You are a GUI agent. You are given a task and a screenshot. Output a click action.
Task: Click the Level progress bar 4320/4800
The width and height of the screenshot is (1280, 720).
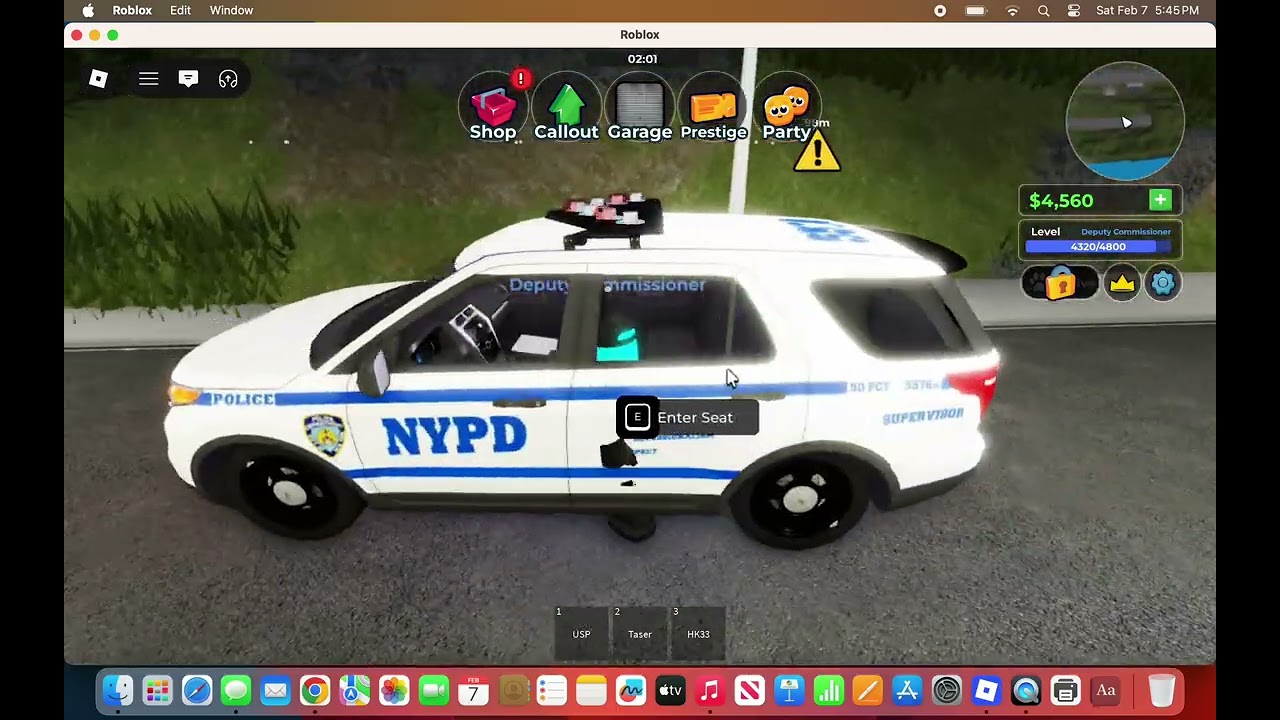(x=1098, y=247)
